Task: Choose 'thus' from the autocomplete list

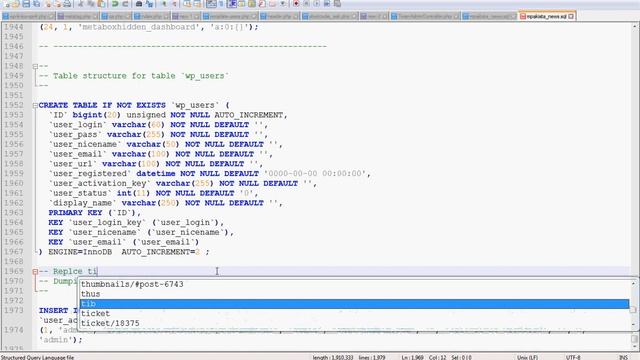Action: coord(91,294)
